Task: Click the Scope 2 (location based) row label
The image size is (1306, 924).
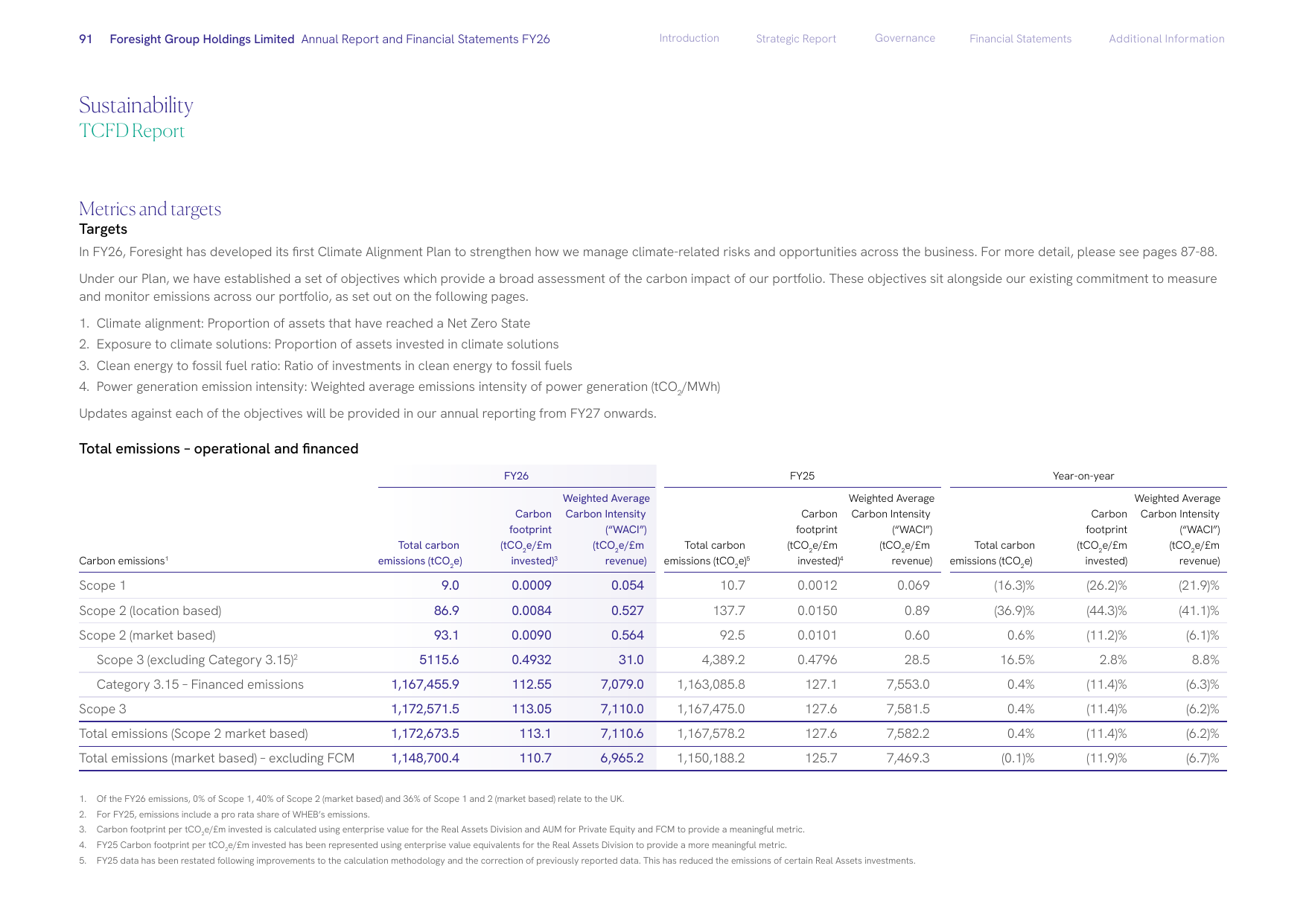Action: click(150, 611)
